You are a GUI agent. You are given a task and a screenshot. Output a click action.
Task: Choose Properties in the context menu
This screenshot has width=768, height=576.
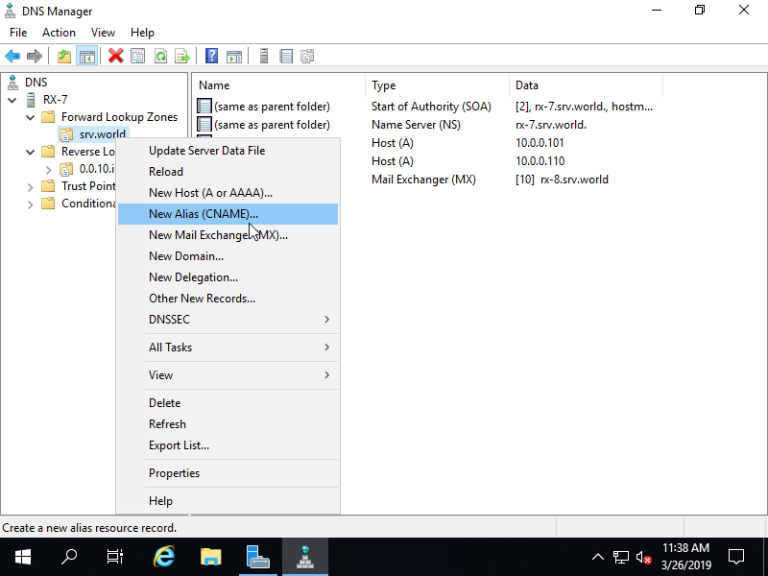pyautogui.click(x=174, y=474)
